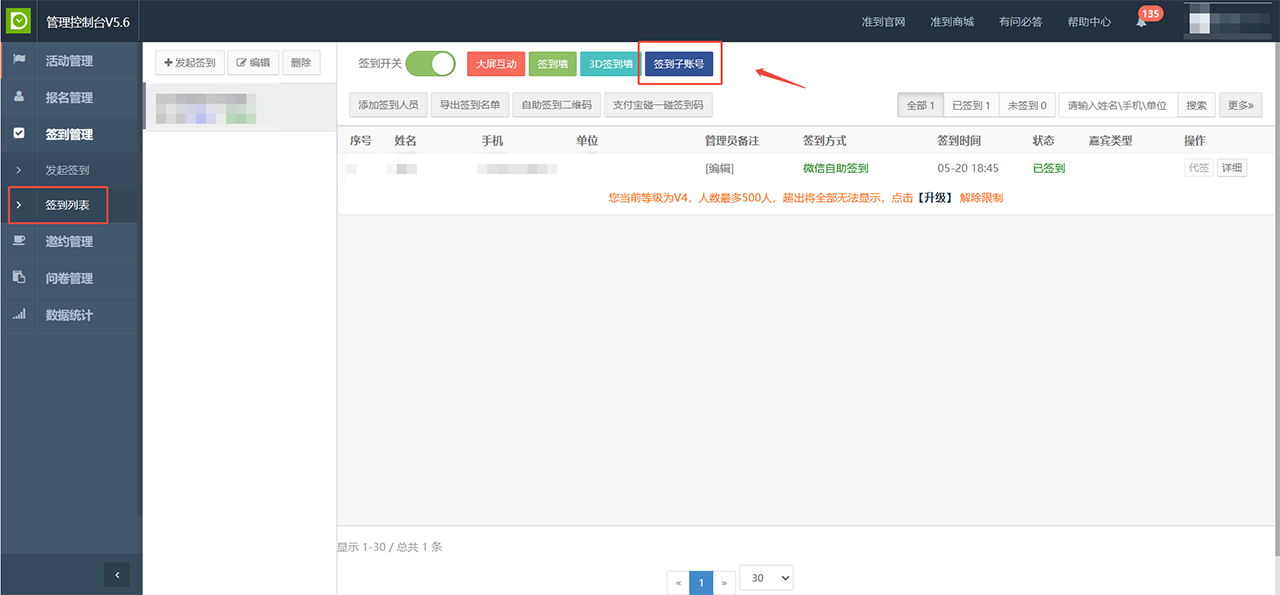Image resolution: width=1280 pixels, height=595 pixels.
Task: Click the flag icon beside 活动管理
Action: click(19, 60)
